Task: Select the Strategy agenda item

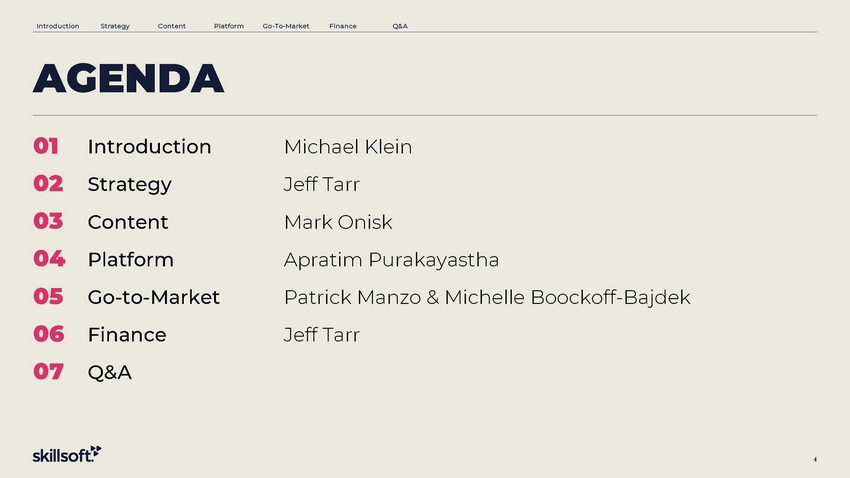Action: 130,185
